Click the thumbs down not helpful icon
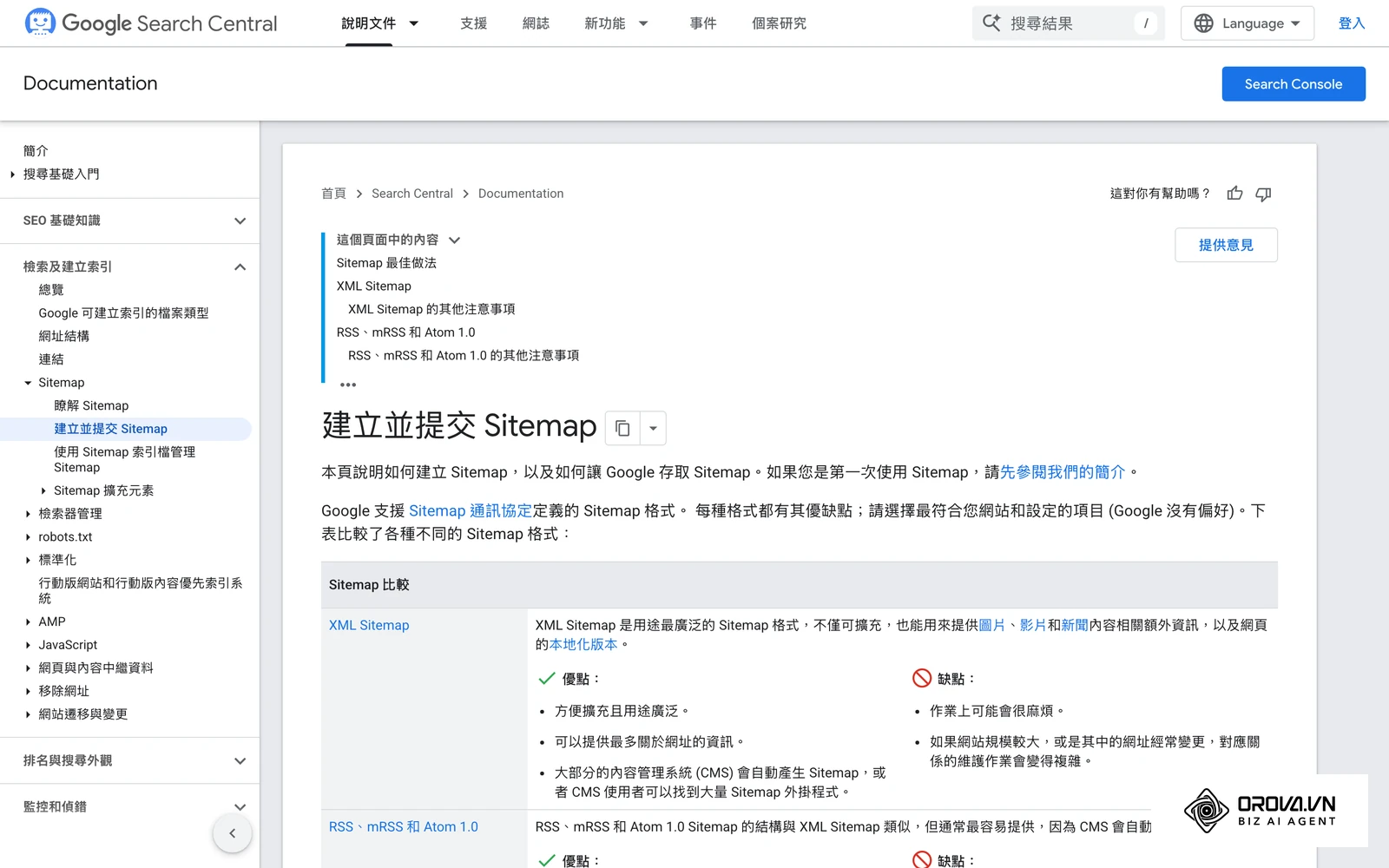This screenshot has height=868, width=1389. [x=1263, y=194]
